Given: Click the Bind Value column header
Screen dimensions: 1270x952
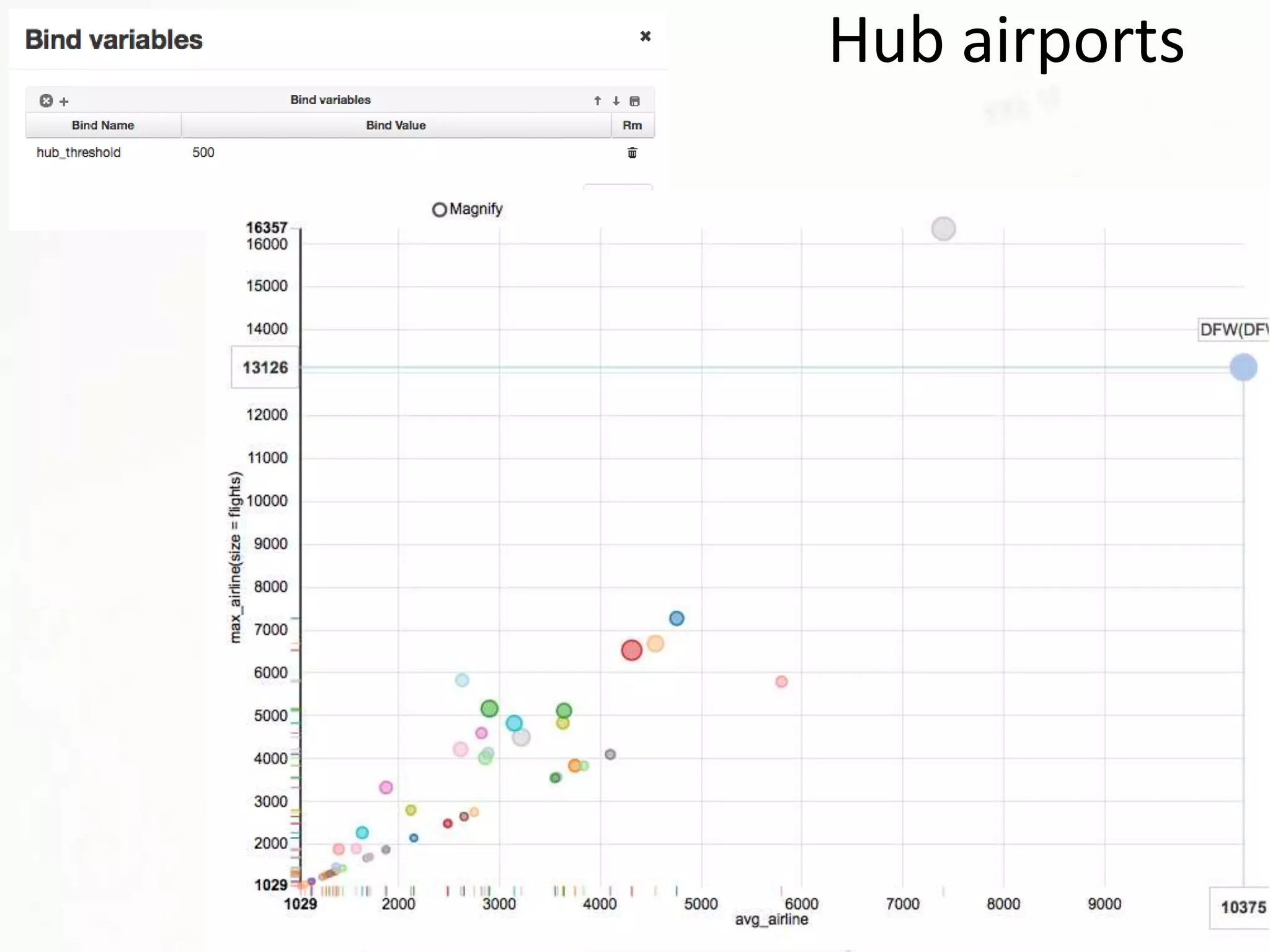Looking at the screenshot, I should pyautogui.click(x=396, y=125).
